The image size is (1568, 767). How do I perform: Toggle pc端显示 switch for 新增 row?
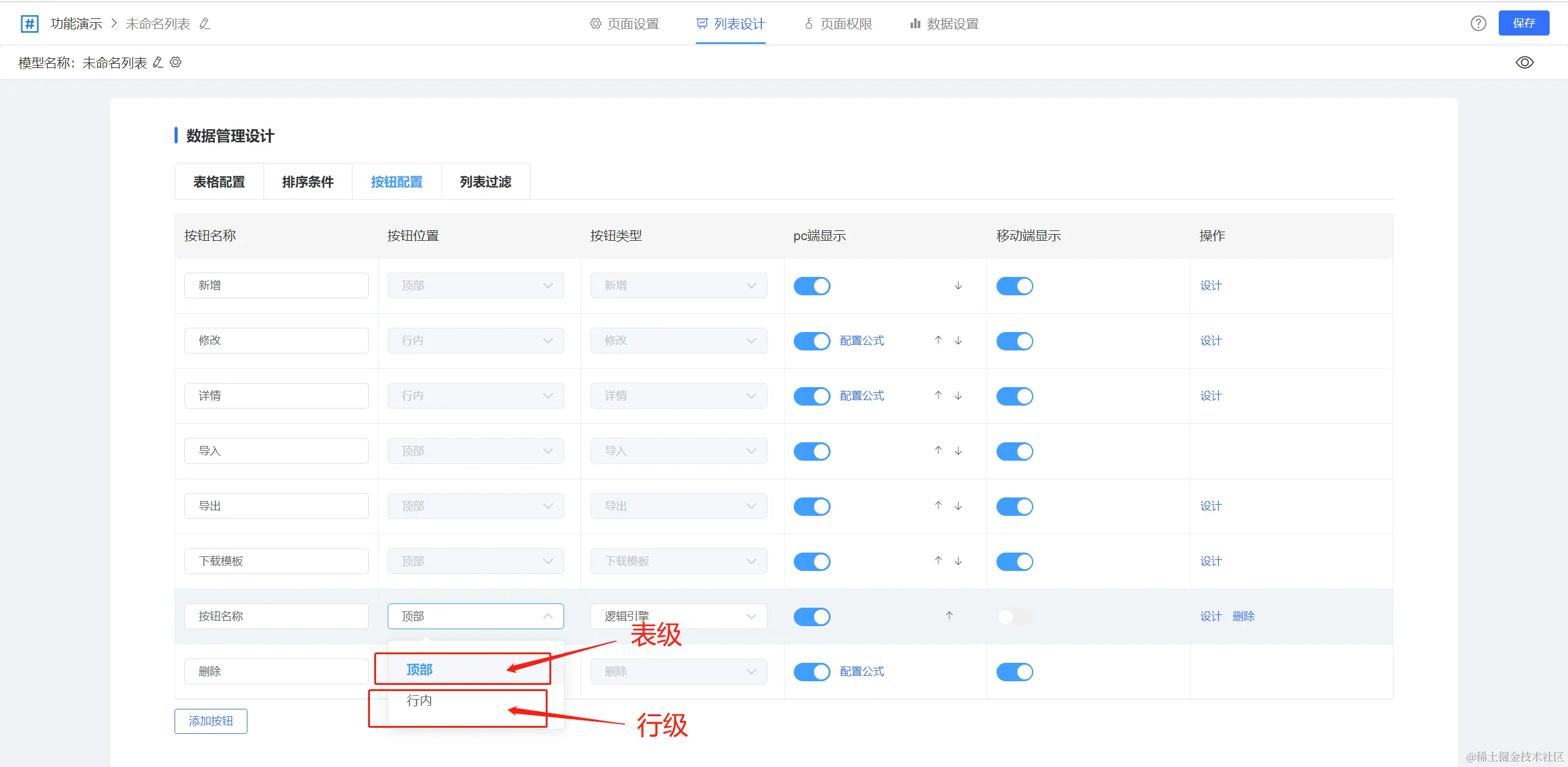pos(812,286)
